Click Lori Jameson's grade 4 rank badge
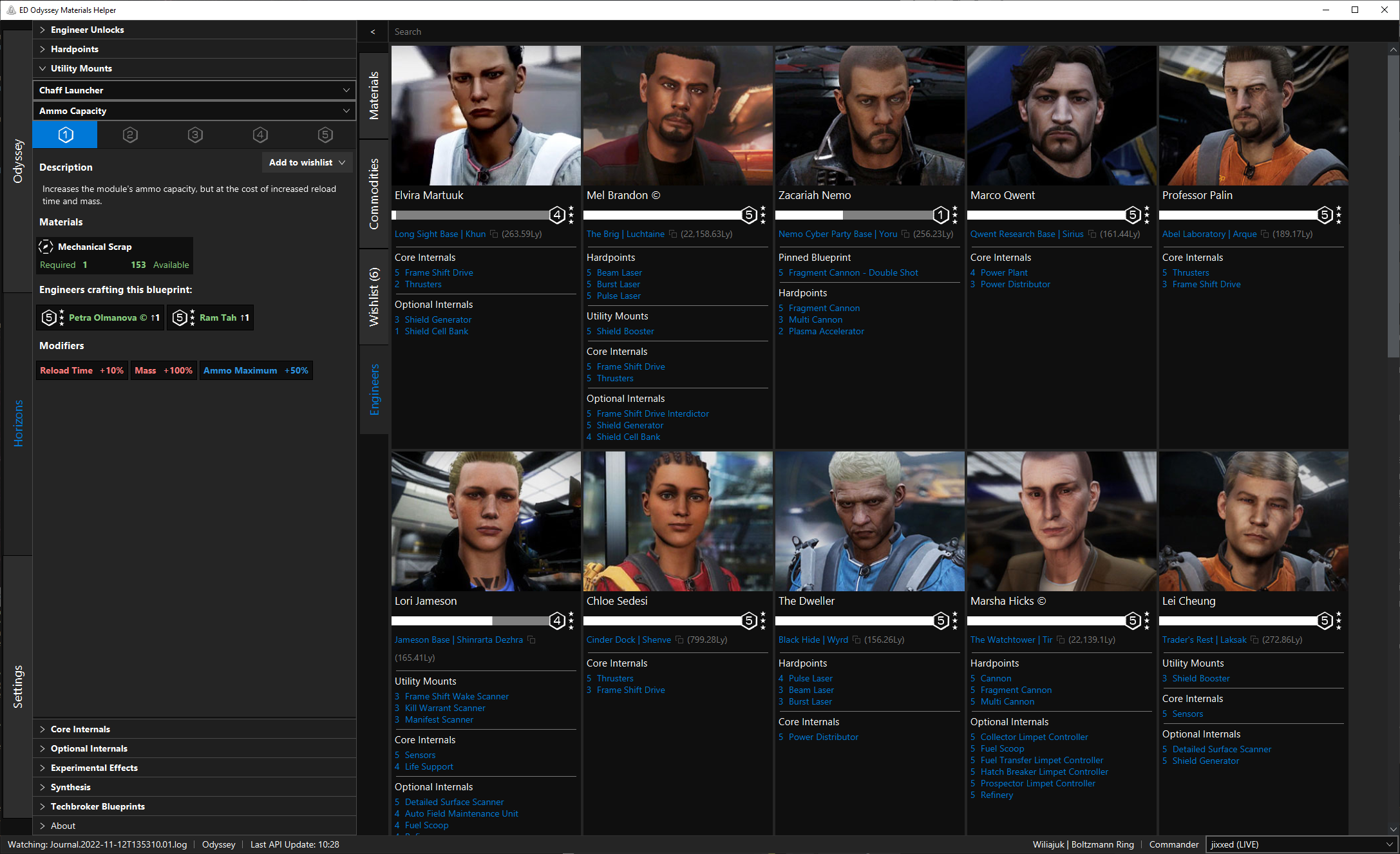Viewport: 1400px width, 854px height. 558,620
